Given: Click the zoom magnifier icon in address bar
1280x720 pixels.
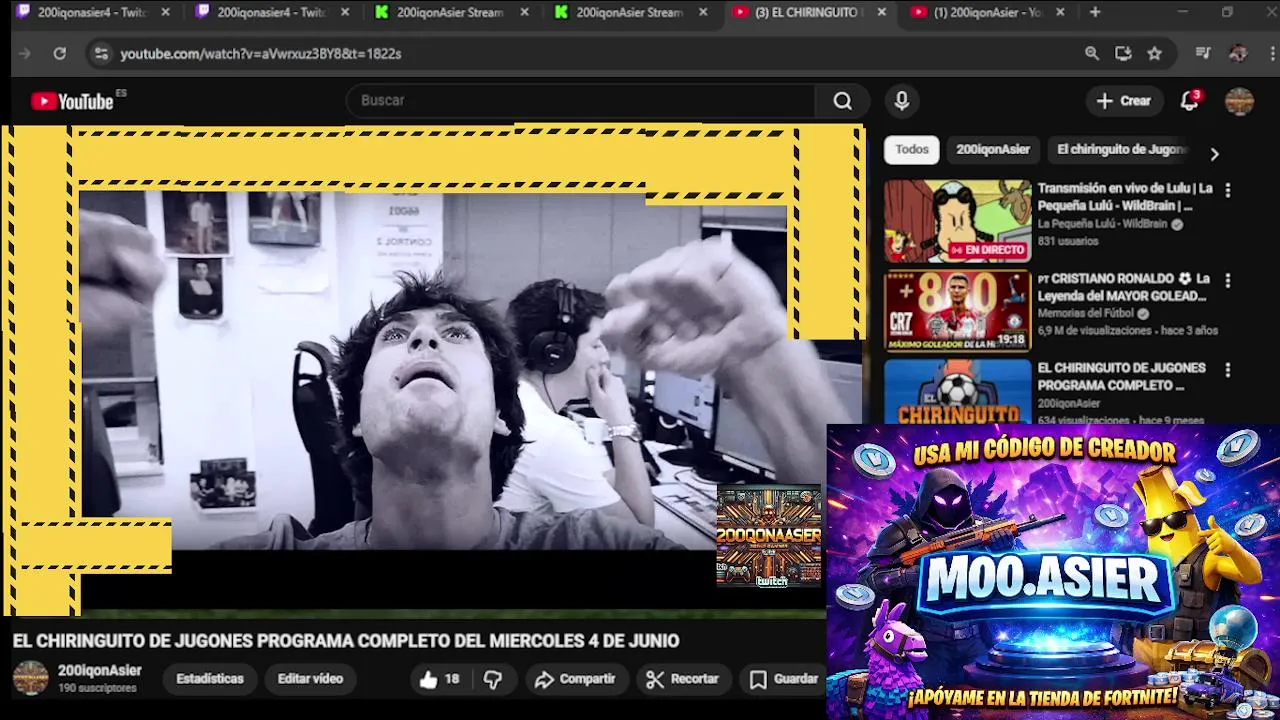Looking at the screenshot, I should pyautogui.click(x=1092, y=54).
